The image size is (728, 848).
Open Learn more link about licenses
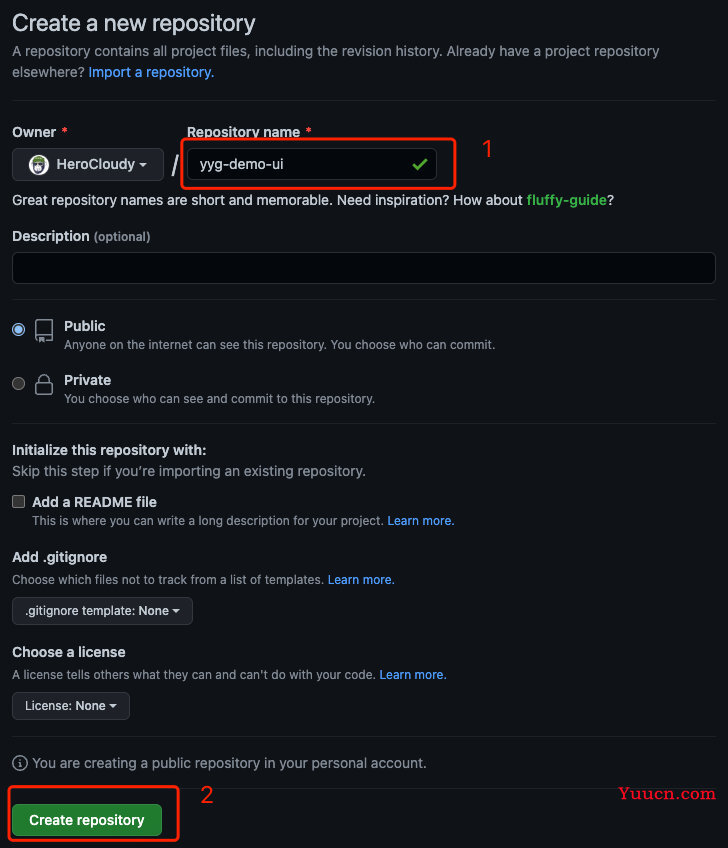[x=413, y=675]
